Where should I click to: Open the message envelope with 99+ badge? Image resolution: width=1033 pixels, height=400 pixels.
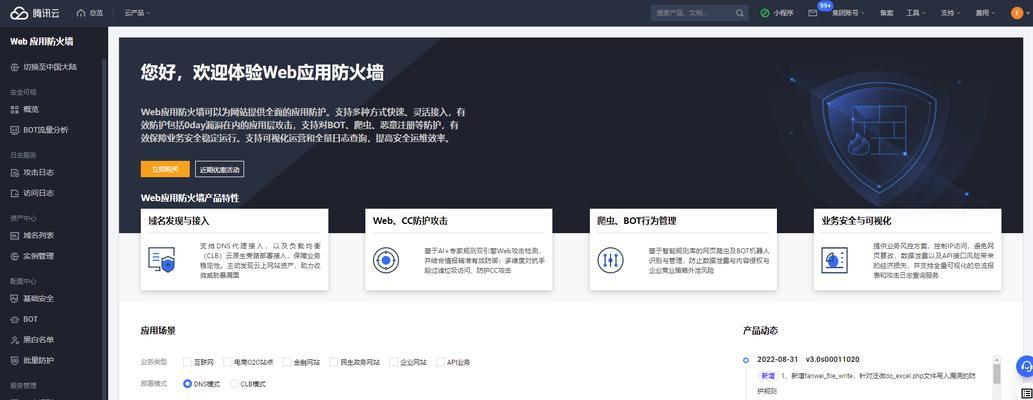coord(814,13)
